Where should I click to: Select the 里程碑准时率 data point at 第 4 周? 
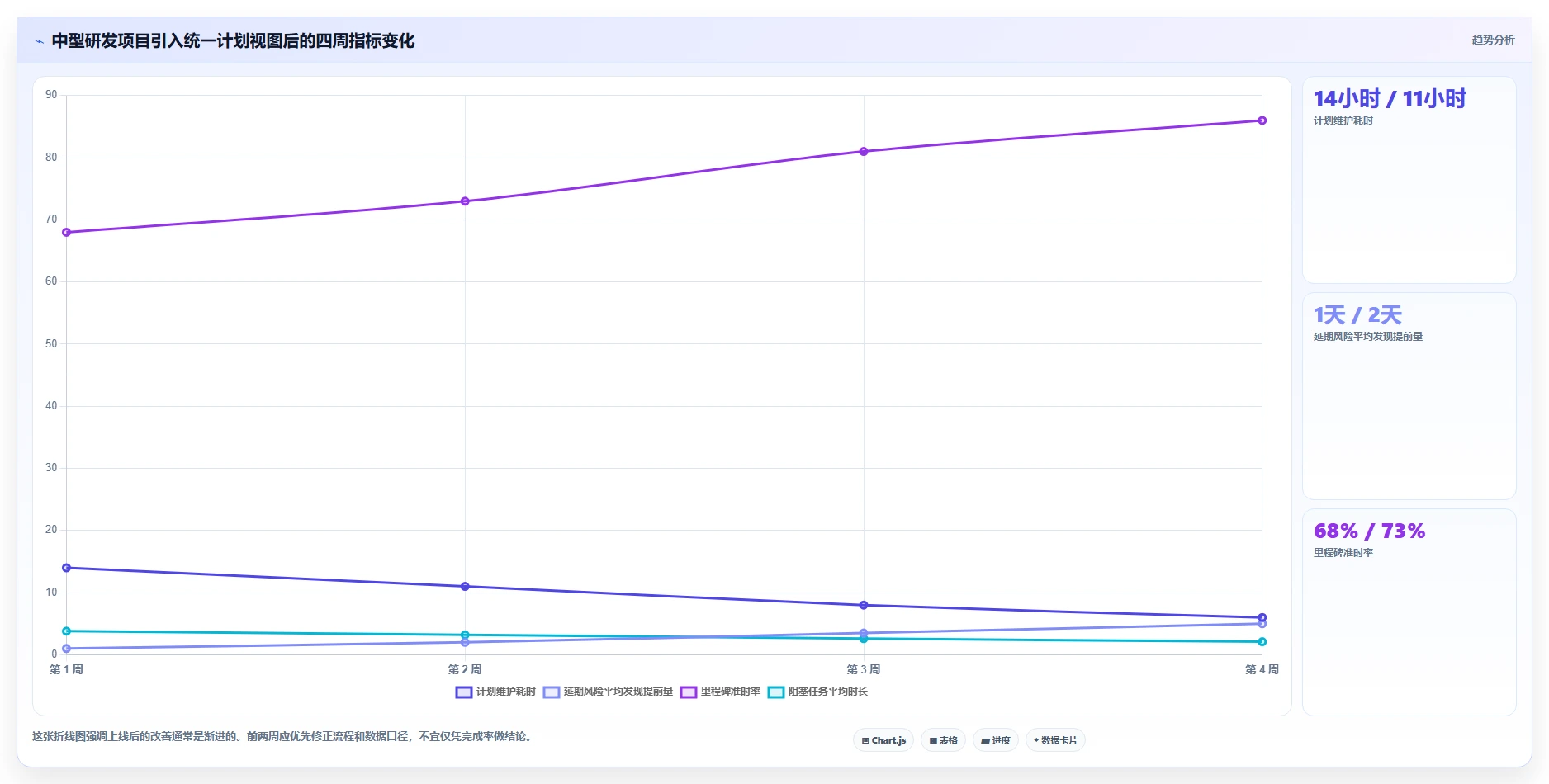tap(1262, 120)
